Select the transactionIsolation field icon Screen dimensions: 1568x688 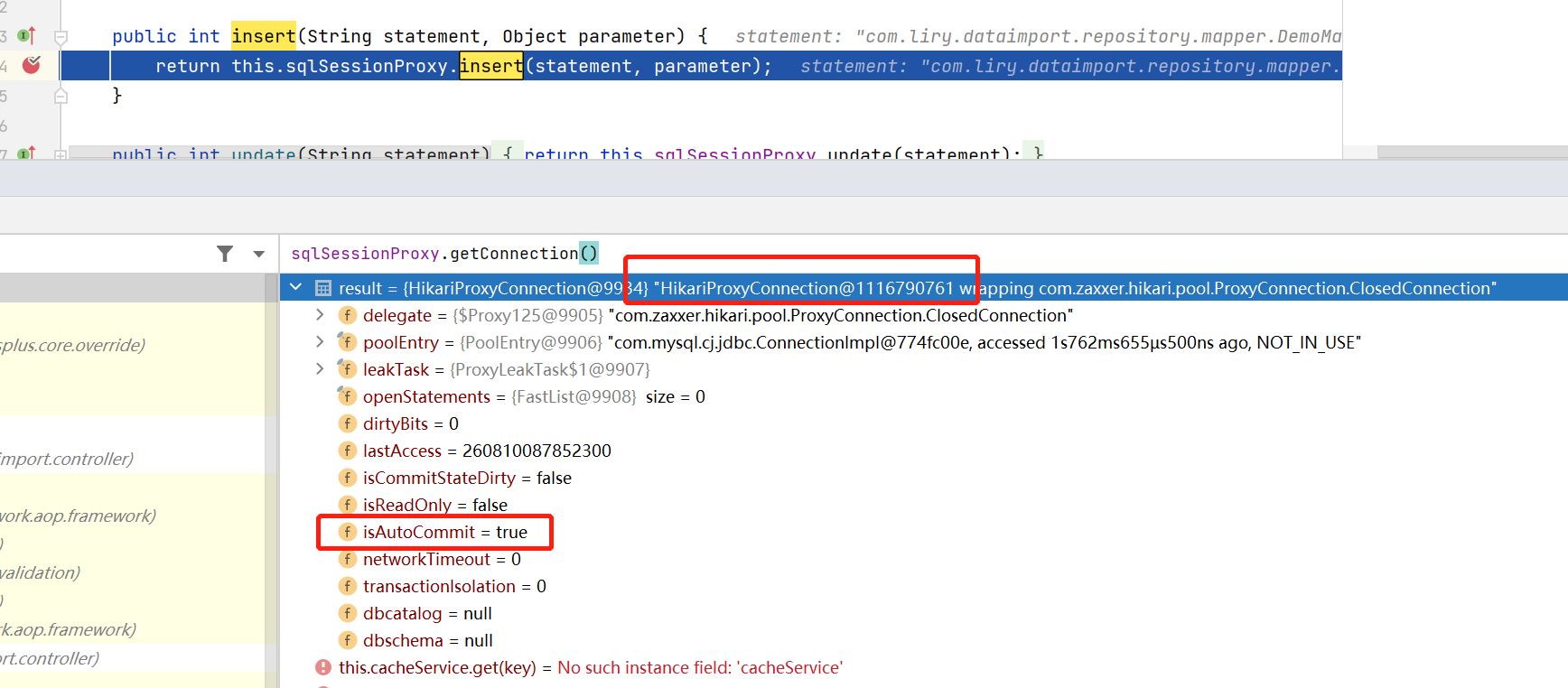point(347,586)
